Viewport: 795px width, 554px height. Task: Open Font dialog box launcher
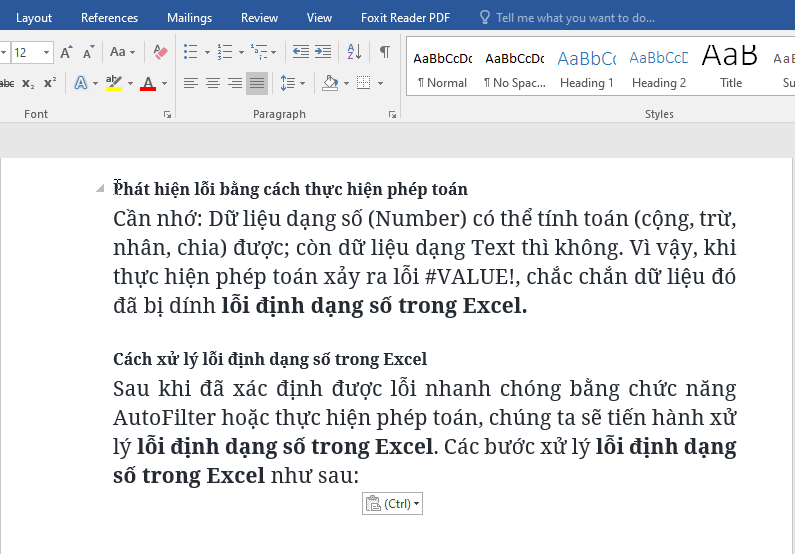(x=167, y=115)
